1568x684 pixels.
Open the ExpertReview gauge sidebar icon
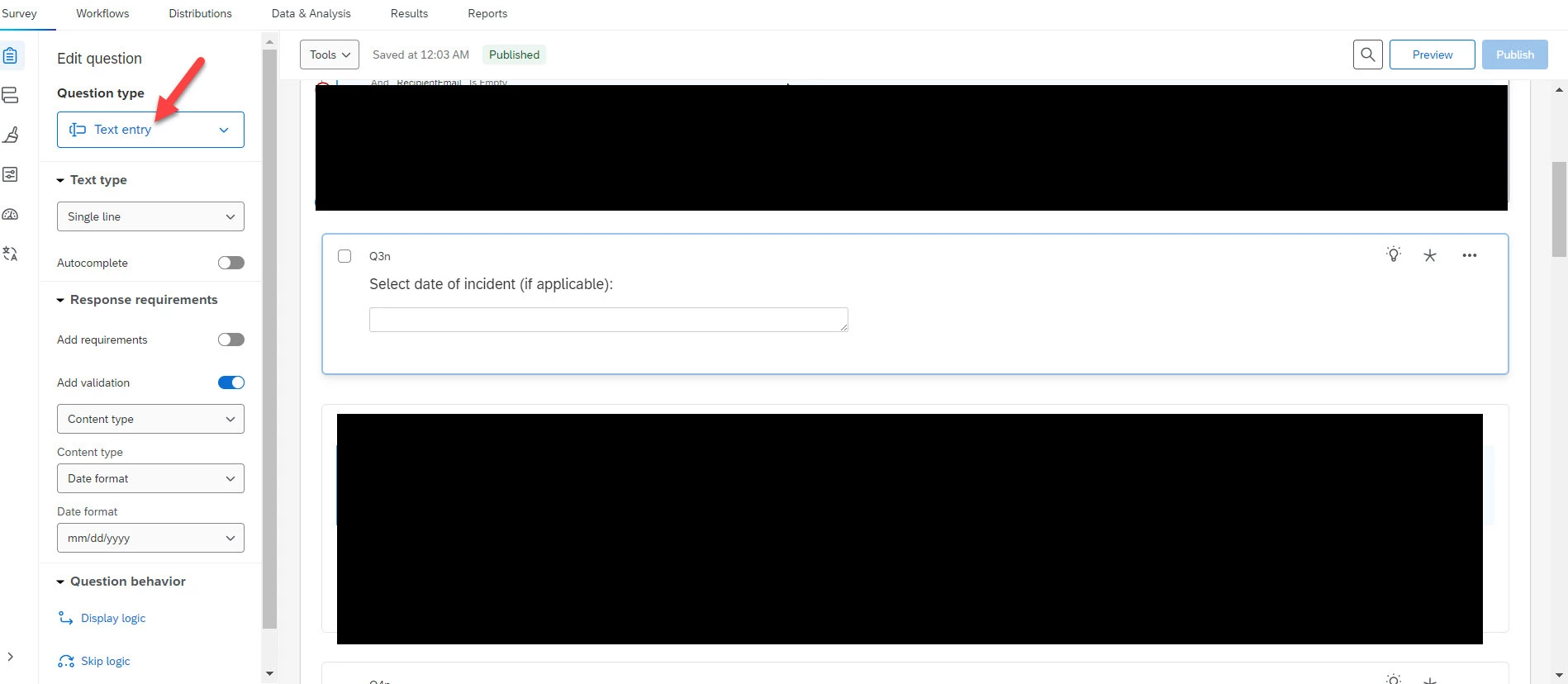(10, 214)
